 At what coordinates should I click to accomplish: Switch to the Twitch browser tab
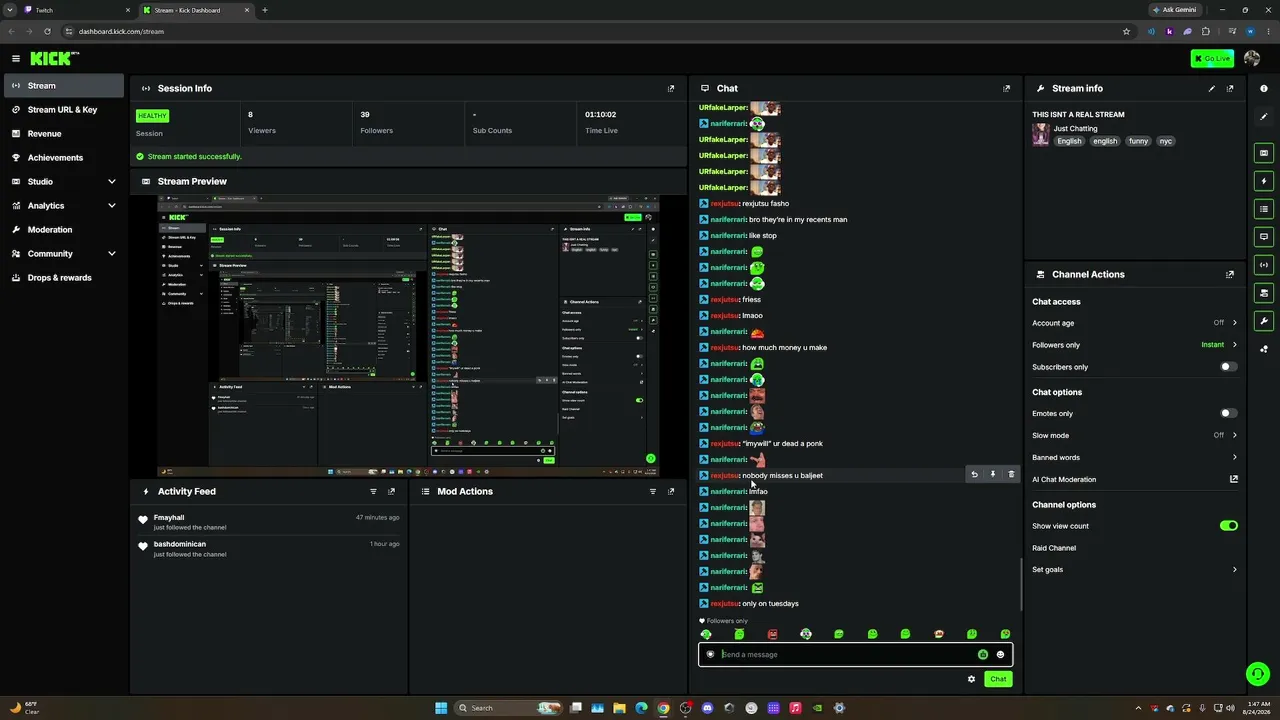77,10
